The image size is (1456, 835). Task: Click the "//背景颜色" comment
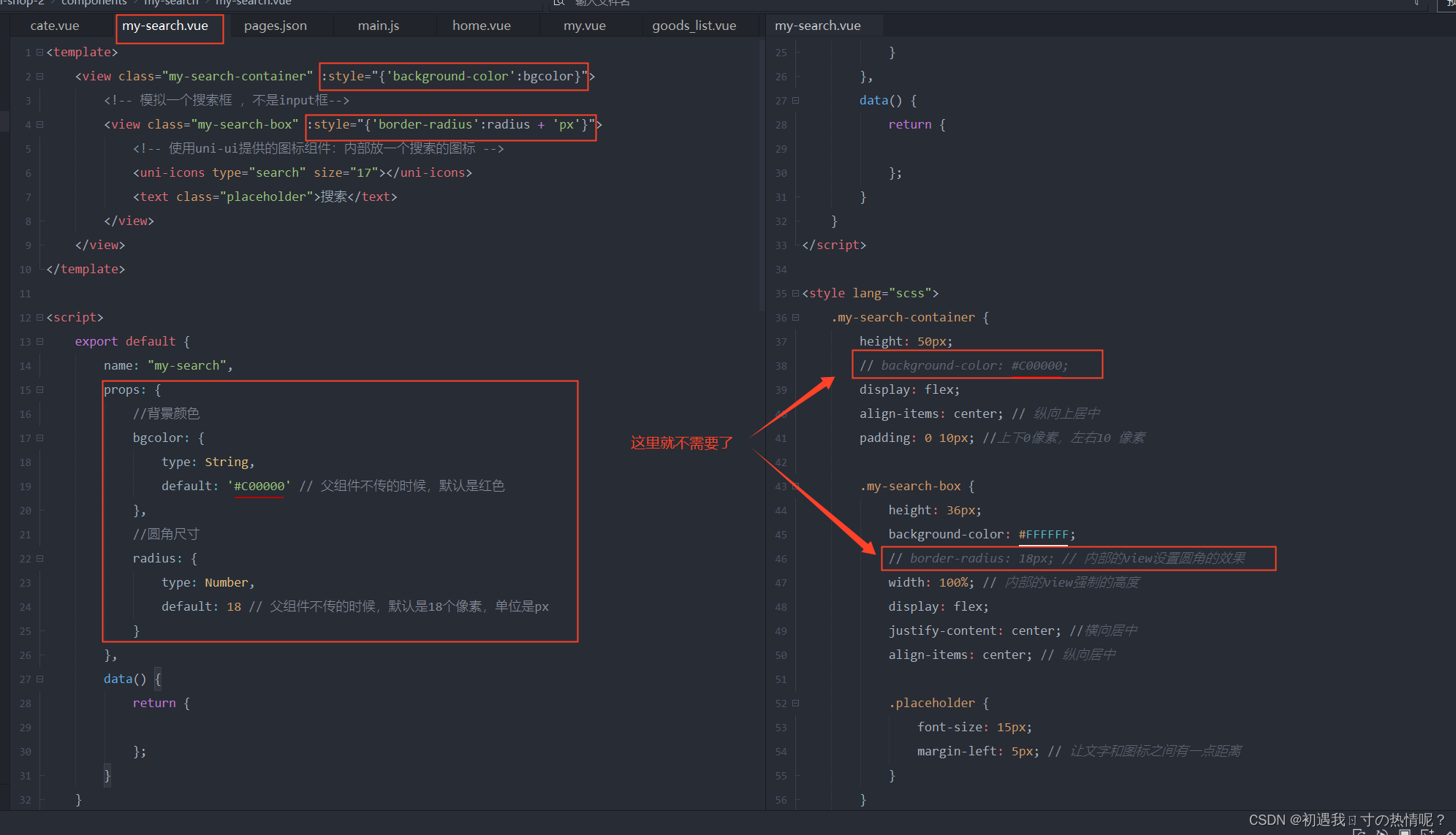[x=166, y=413]
